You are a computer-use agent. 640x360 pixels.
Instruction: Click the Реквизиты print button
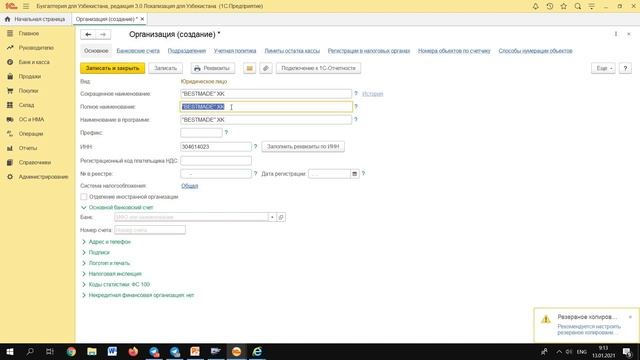pyautogui.click(x=212, y=68)
